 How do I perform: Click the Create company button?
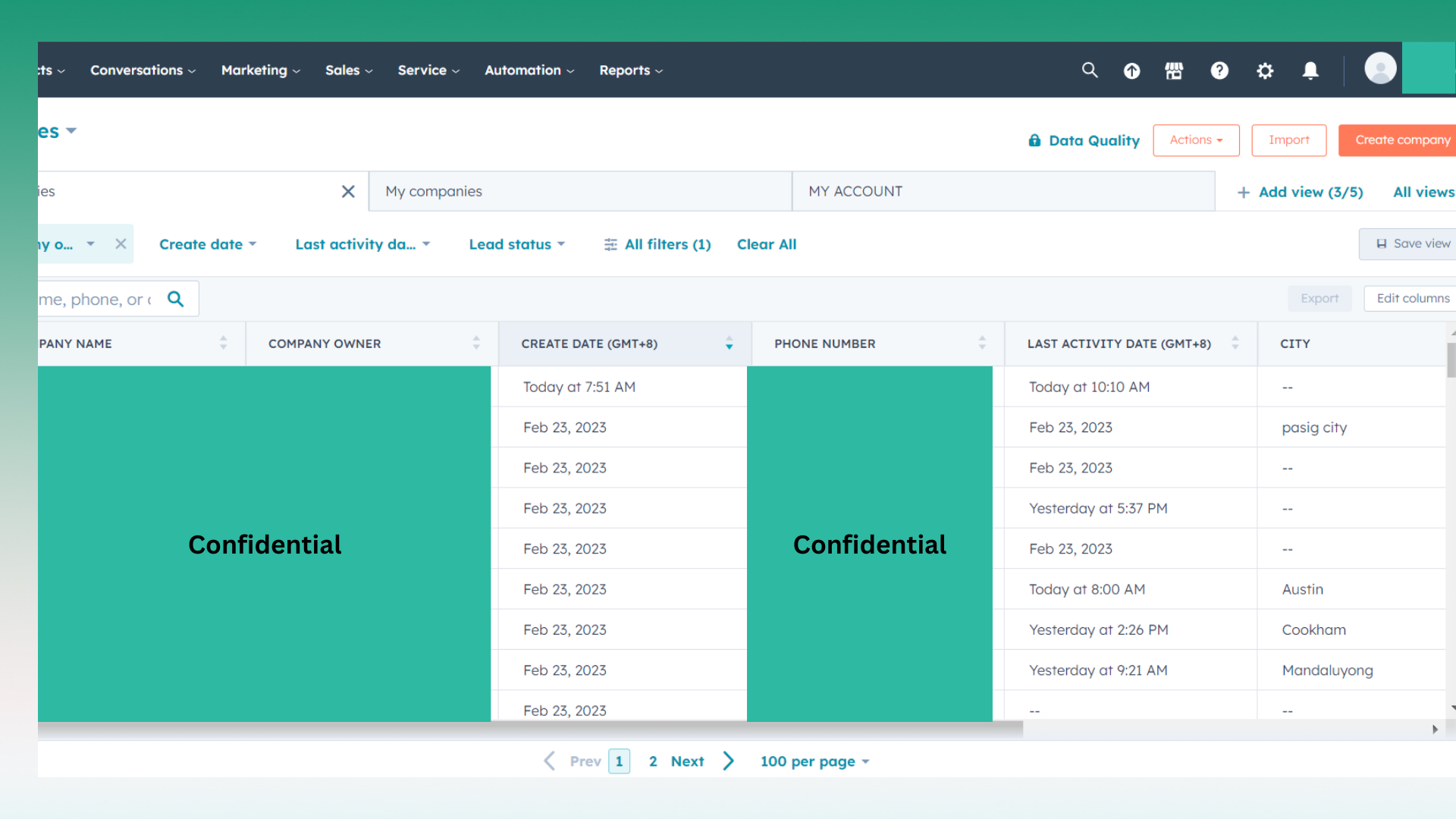point(1401,140)
